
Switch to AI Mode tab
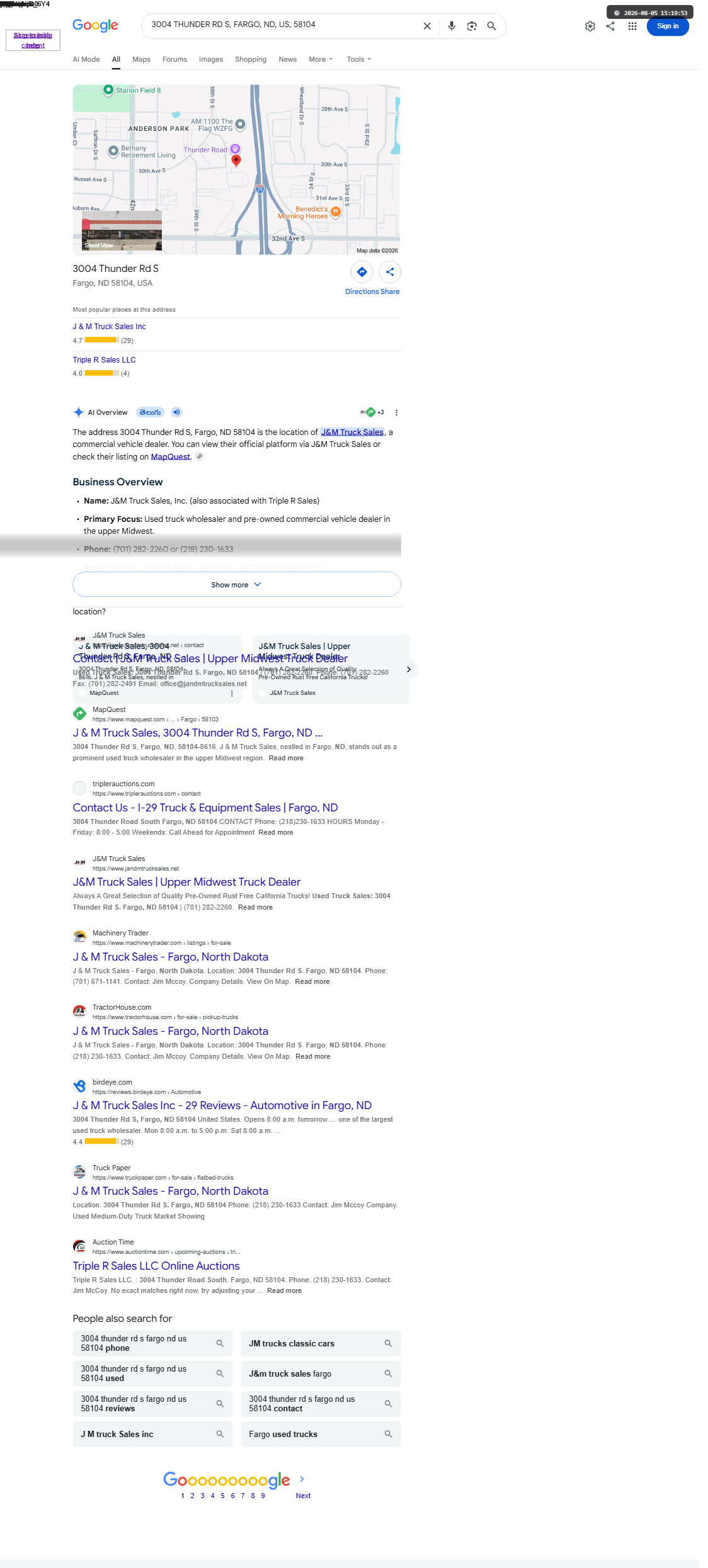86,59
